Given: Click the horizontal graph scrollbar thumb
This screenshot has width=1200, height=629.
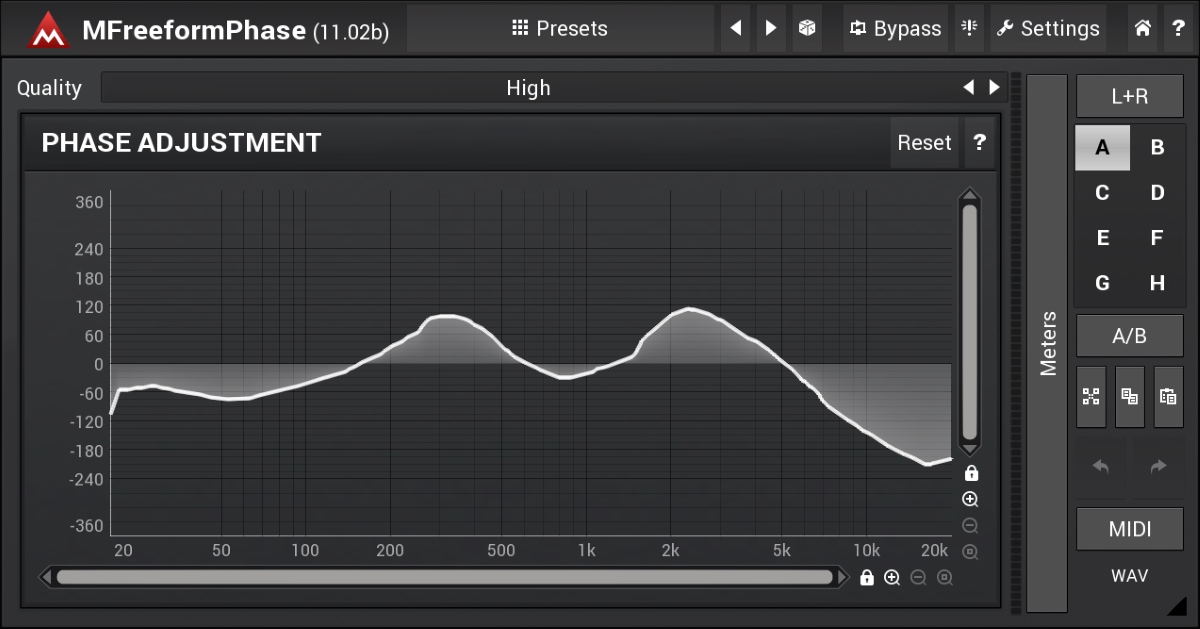Looking at the screenshot, I should (445, 577).
